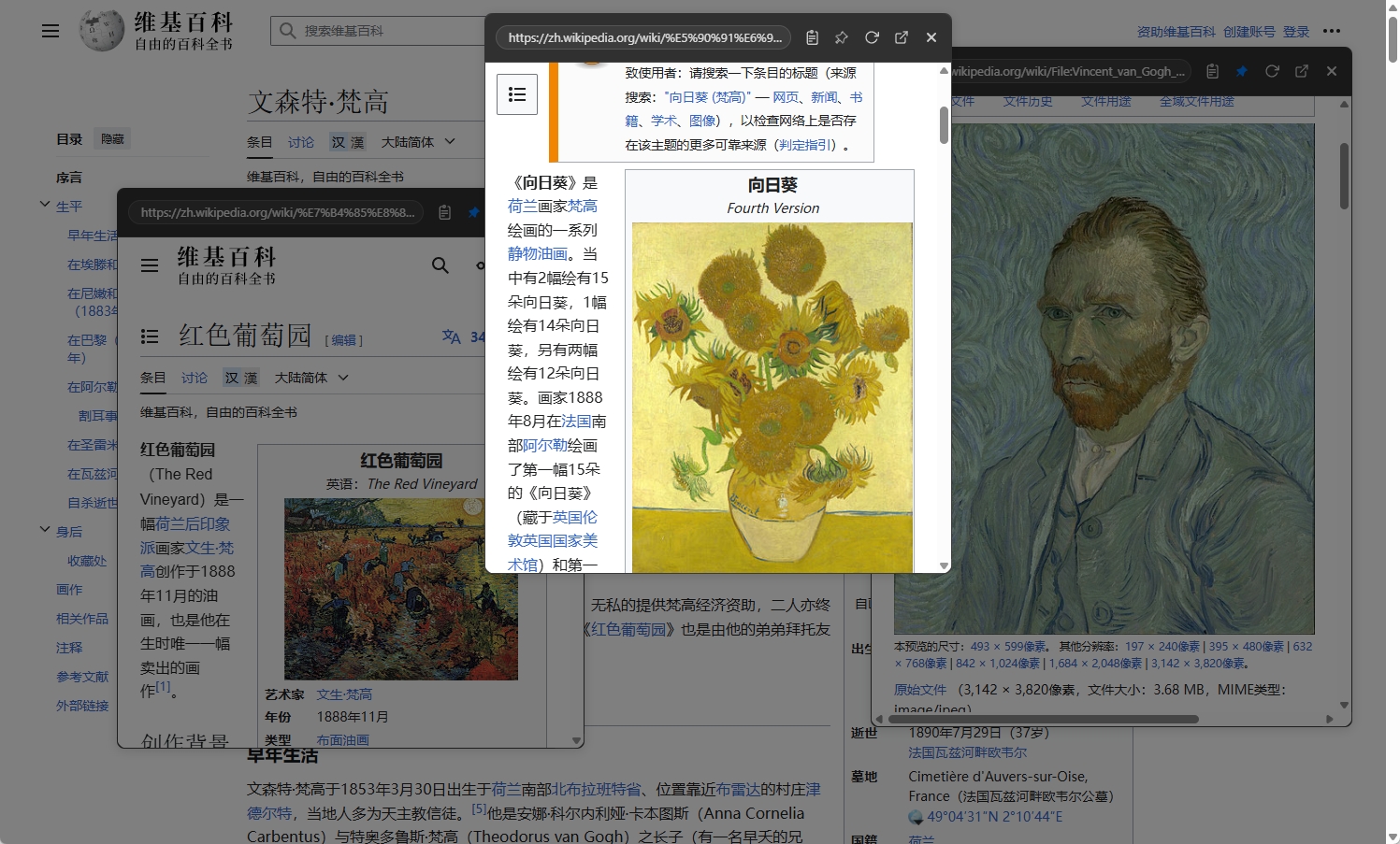Open 大陆简体 language variant dropdown in main page
The image size is (1400, 844).
(418, 142)
